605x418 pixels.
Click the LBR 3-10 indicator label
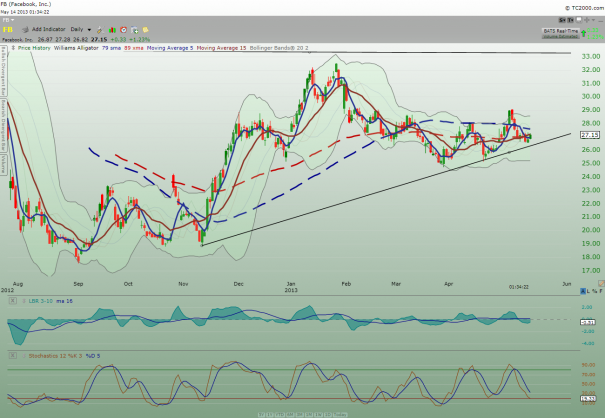pyautogui.click(x=41, y=301)
